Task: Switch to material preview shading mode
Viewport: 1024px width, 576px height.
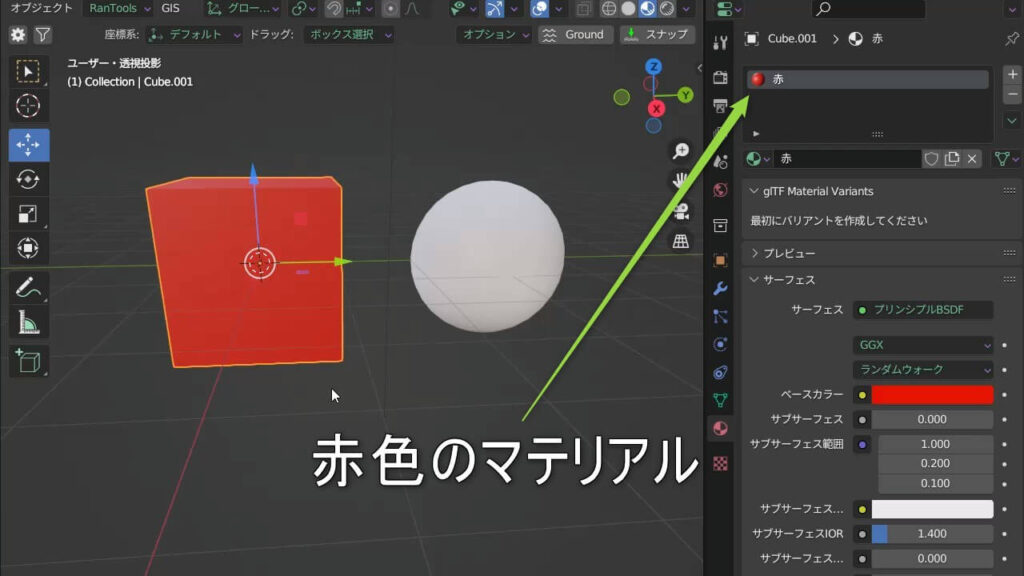Action: (647, 8)
